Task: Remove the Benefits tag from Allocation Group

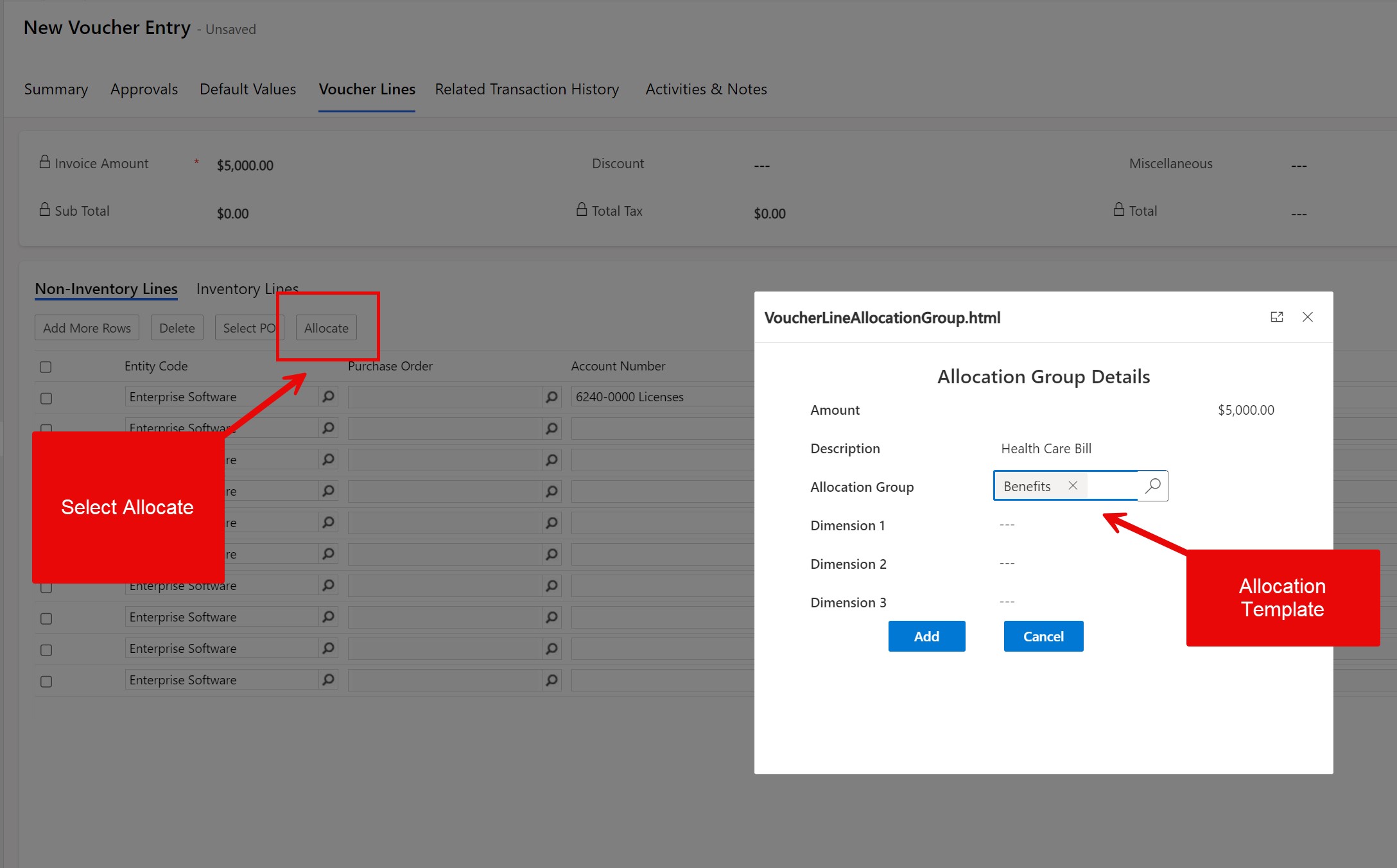Action: click(x=1072, y=486)
